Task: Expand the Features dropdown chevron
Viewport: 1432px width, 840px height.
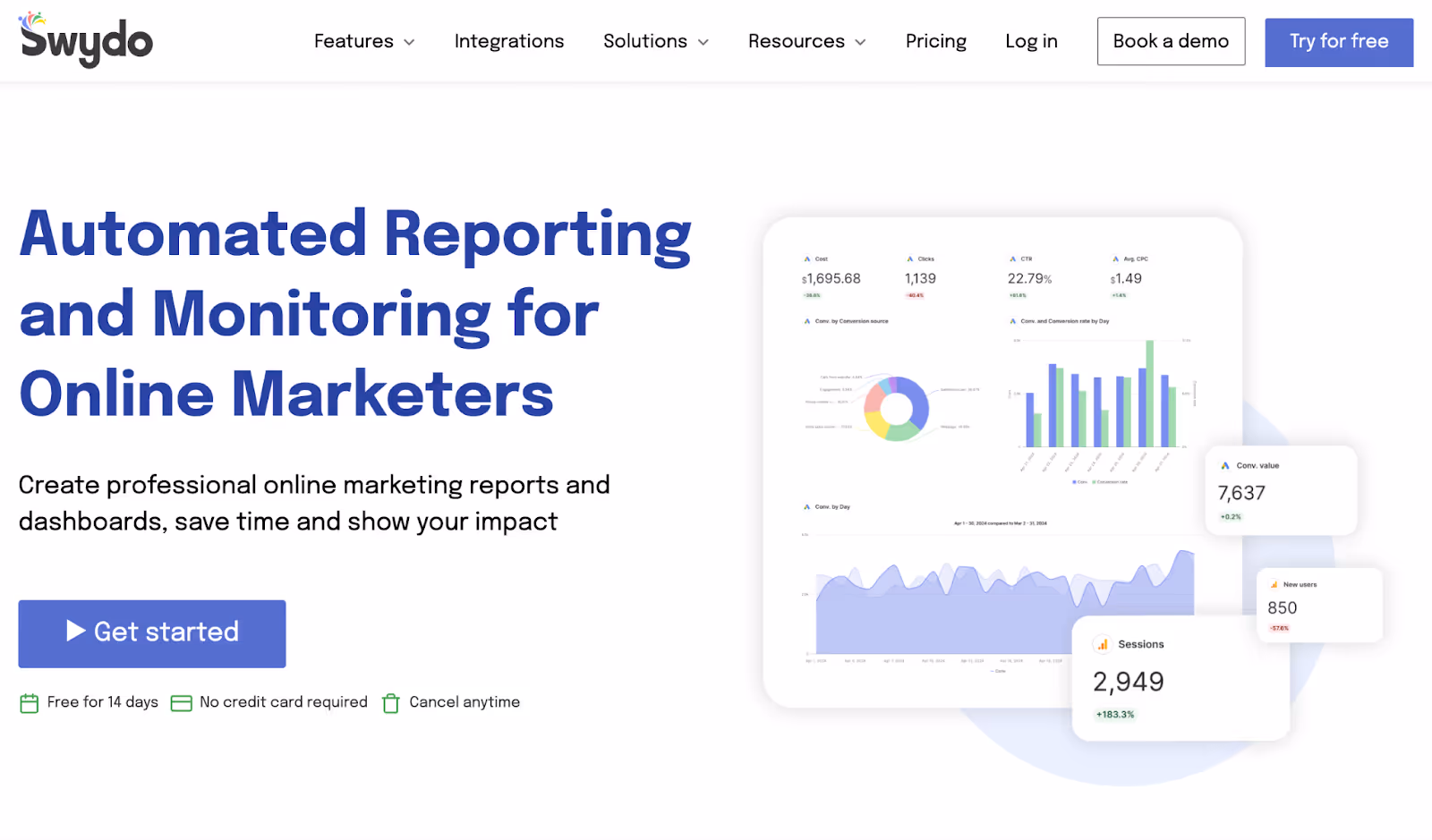Action: (x=409, y=42)
